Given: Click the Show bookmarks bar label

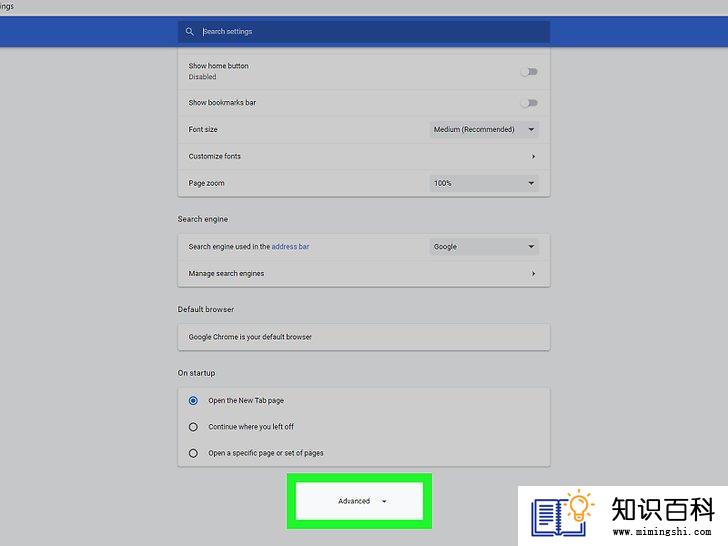Looking at the screenshot, I should [x=222, y=102].
